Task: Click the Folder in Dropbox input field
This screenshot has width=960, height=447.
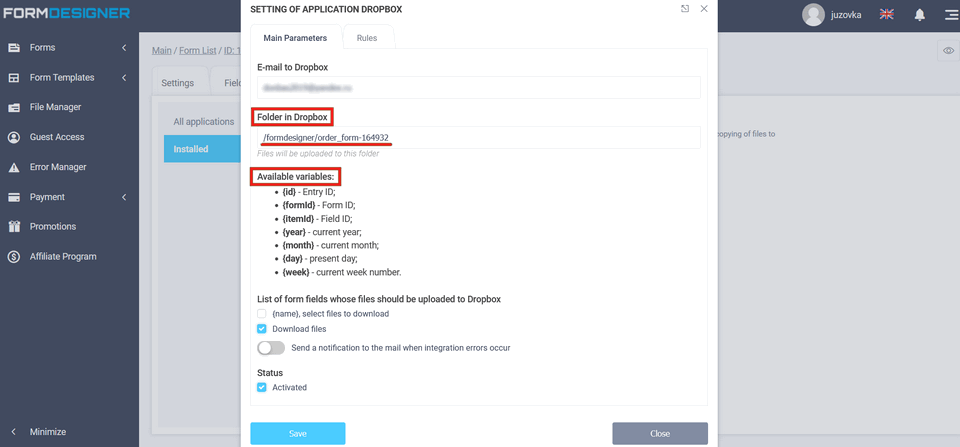Action: (x=478, y=137)
